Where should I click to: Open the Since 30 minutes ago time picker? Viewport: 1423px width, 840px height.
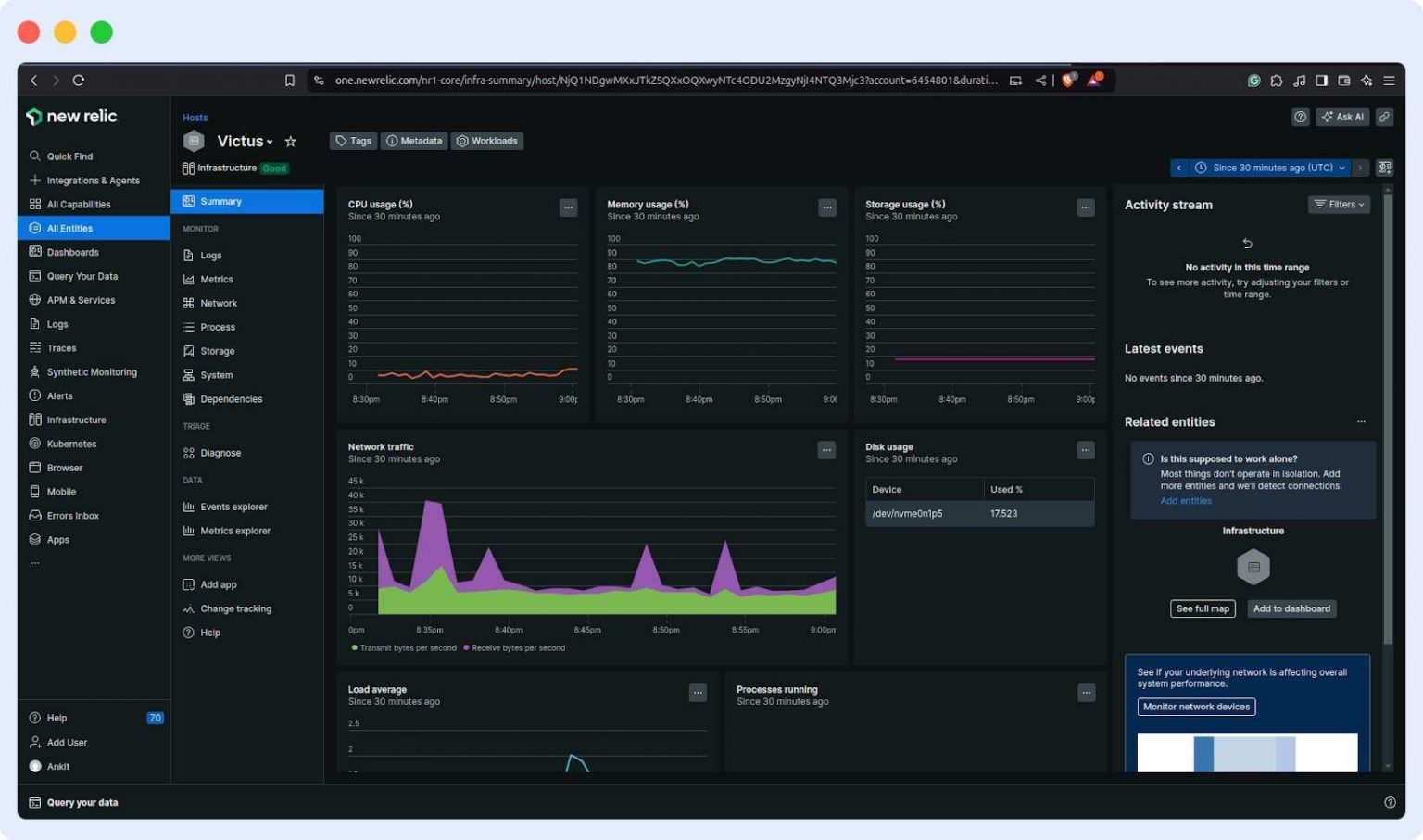pyautogui.click(x=1269, y=168)
